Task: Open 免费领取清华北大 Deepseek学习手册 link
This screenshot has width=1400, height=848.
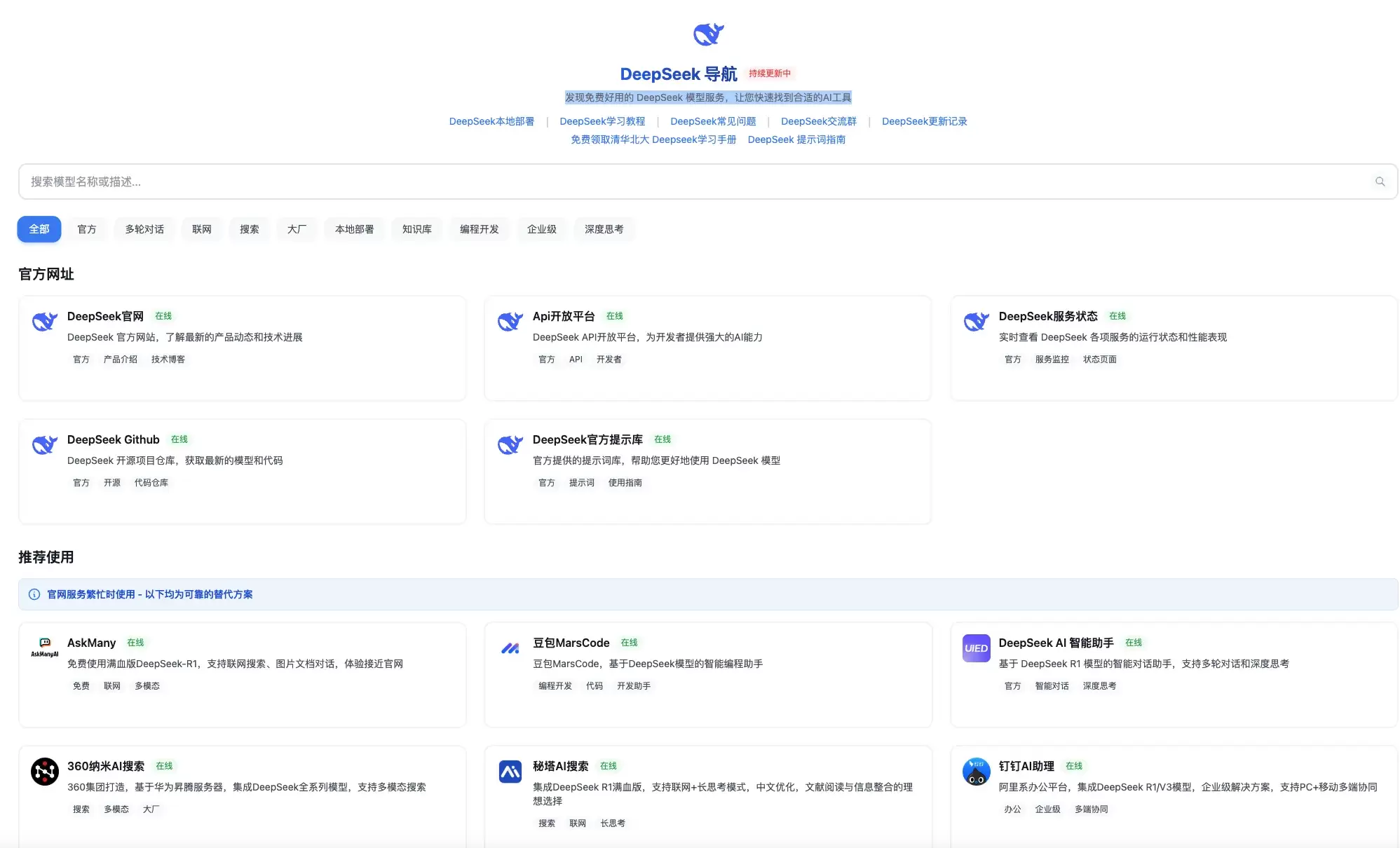Action: (x=653, y=139)
